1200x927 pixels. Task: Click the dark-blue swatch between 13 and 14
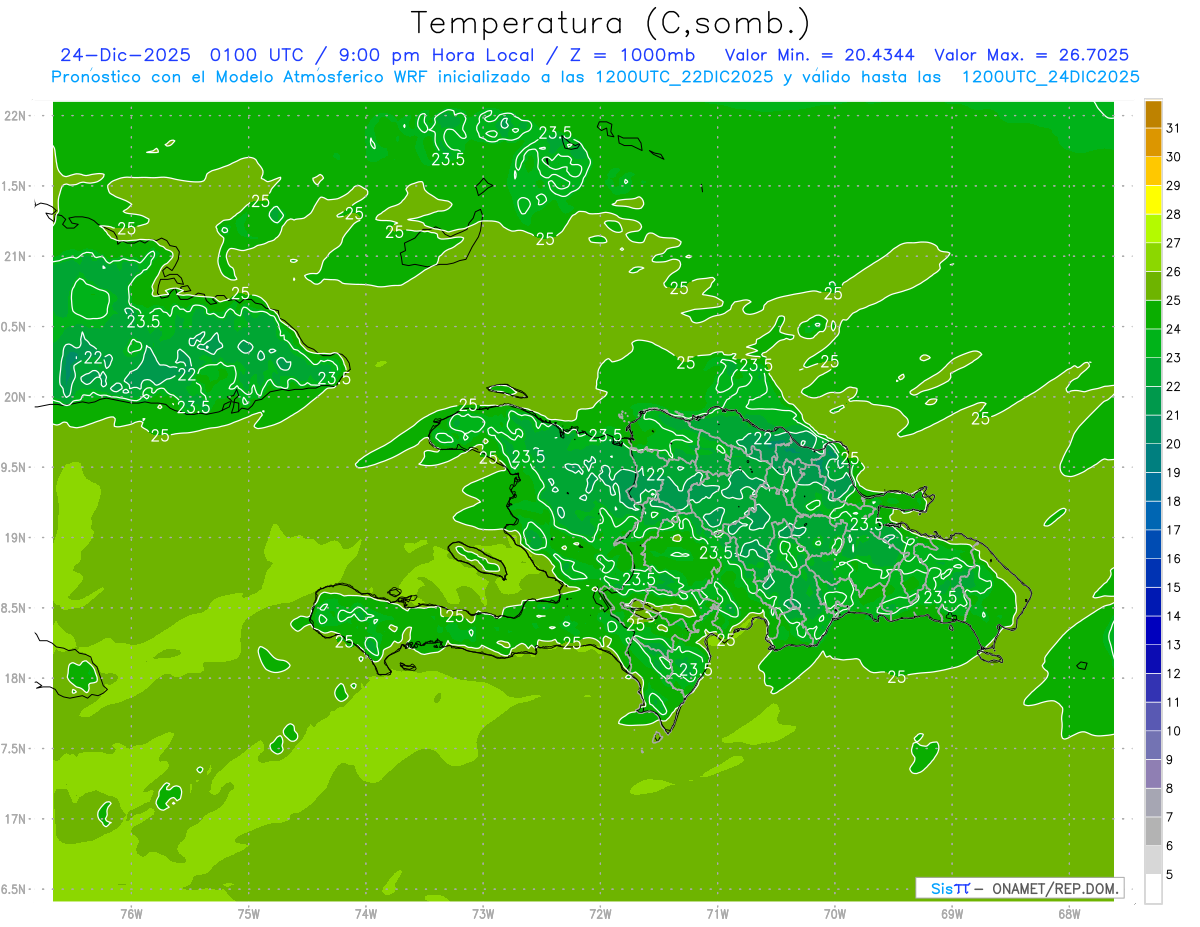pos(1153,631)
